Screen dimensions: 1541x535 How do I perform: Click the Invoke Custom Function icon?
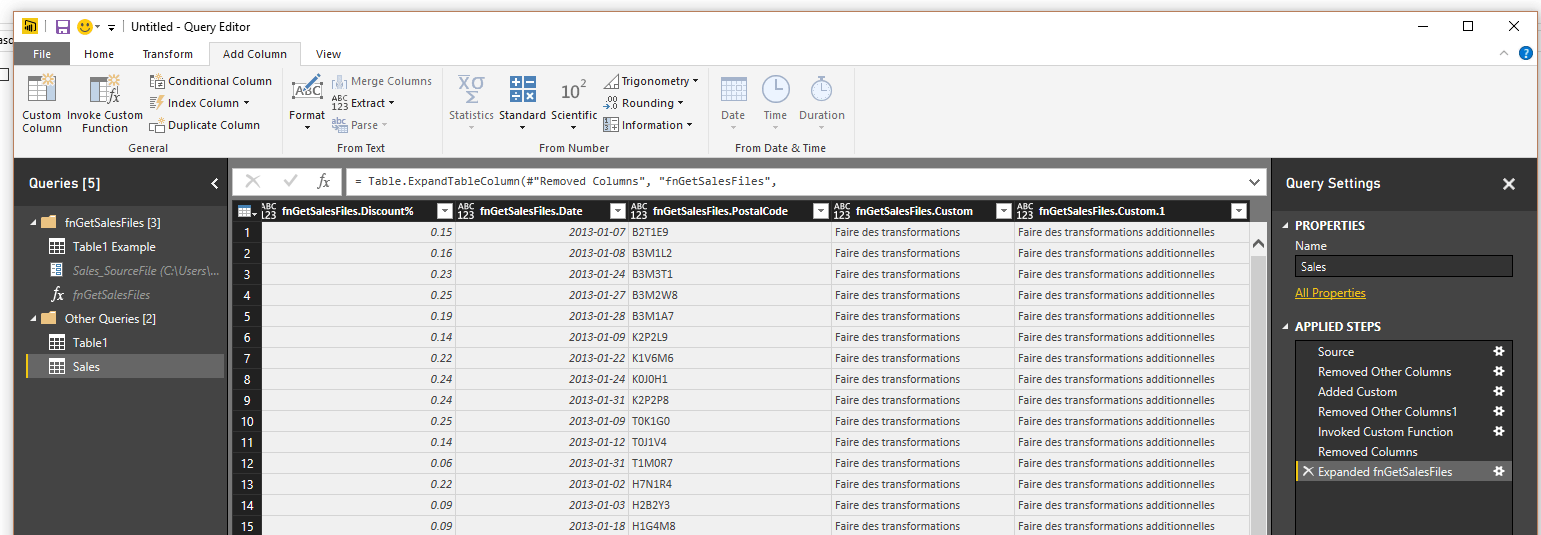[105, 92]
